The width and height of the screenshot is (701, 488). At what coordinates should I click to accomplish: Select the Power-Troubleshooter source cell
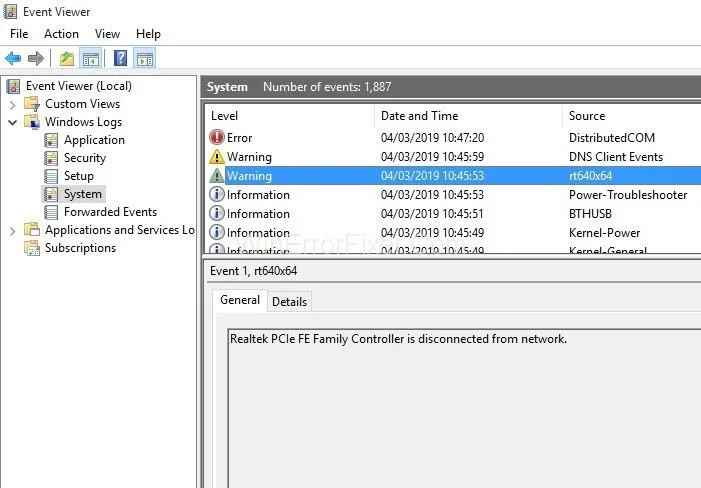click(x=628, y=195)
